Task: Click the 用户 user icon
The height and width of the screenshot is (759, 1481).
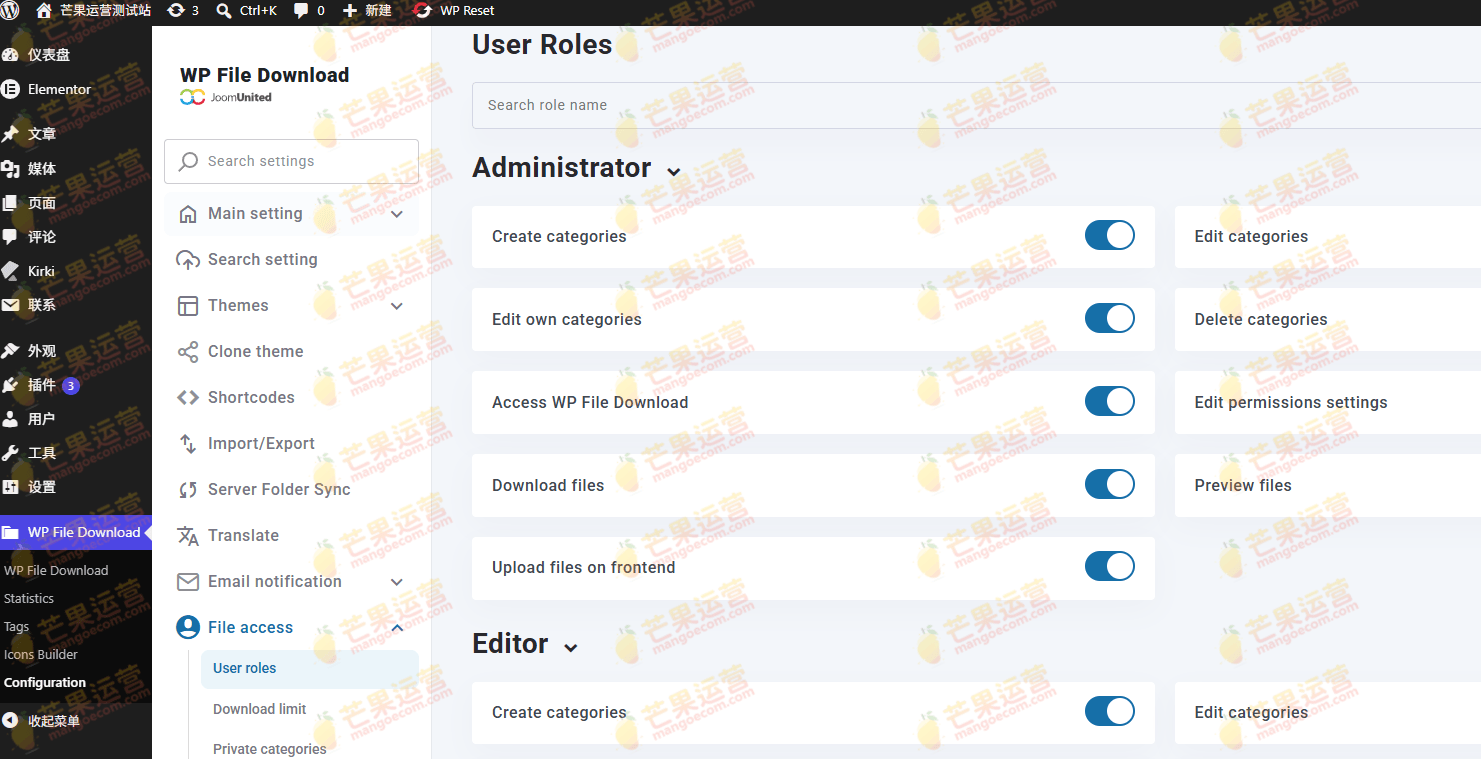Action: click(x=10, y=419)
